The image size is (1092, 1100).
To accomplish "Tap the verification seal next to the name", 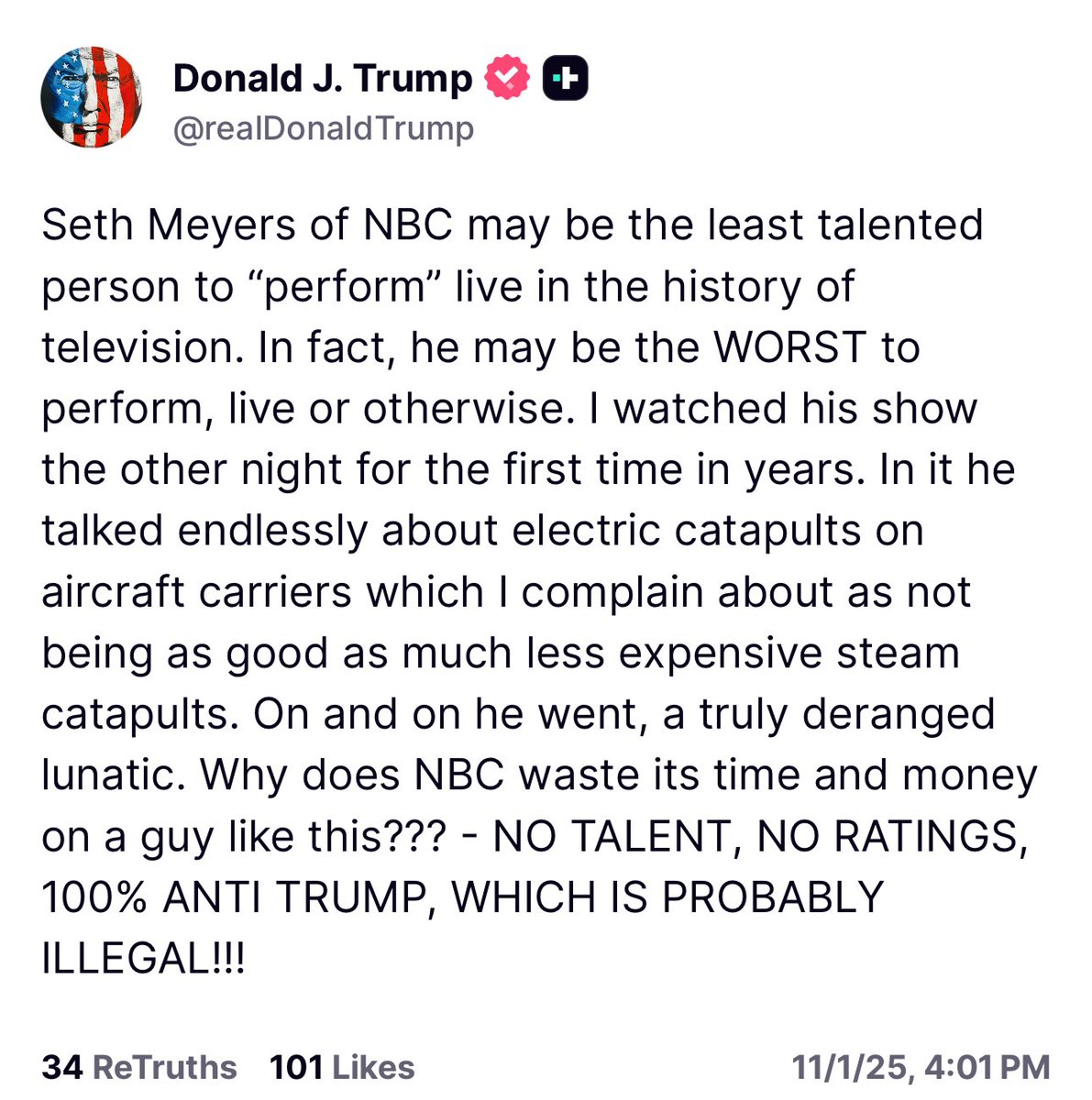I will (x=505, y=77).
